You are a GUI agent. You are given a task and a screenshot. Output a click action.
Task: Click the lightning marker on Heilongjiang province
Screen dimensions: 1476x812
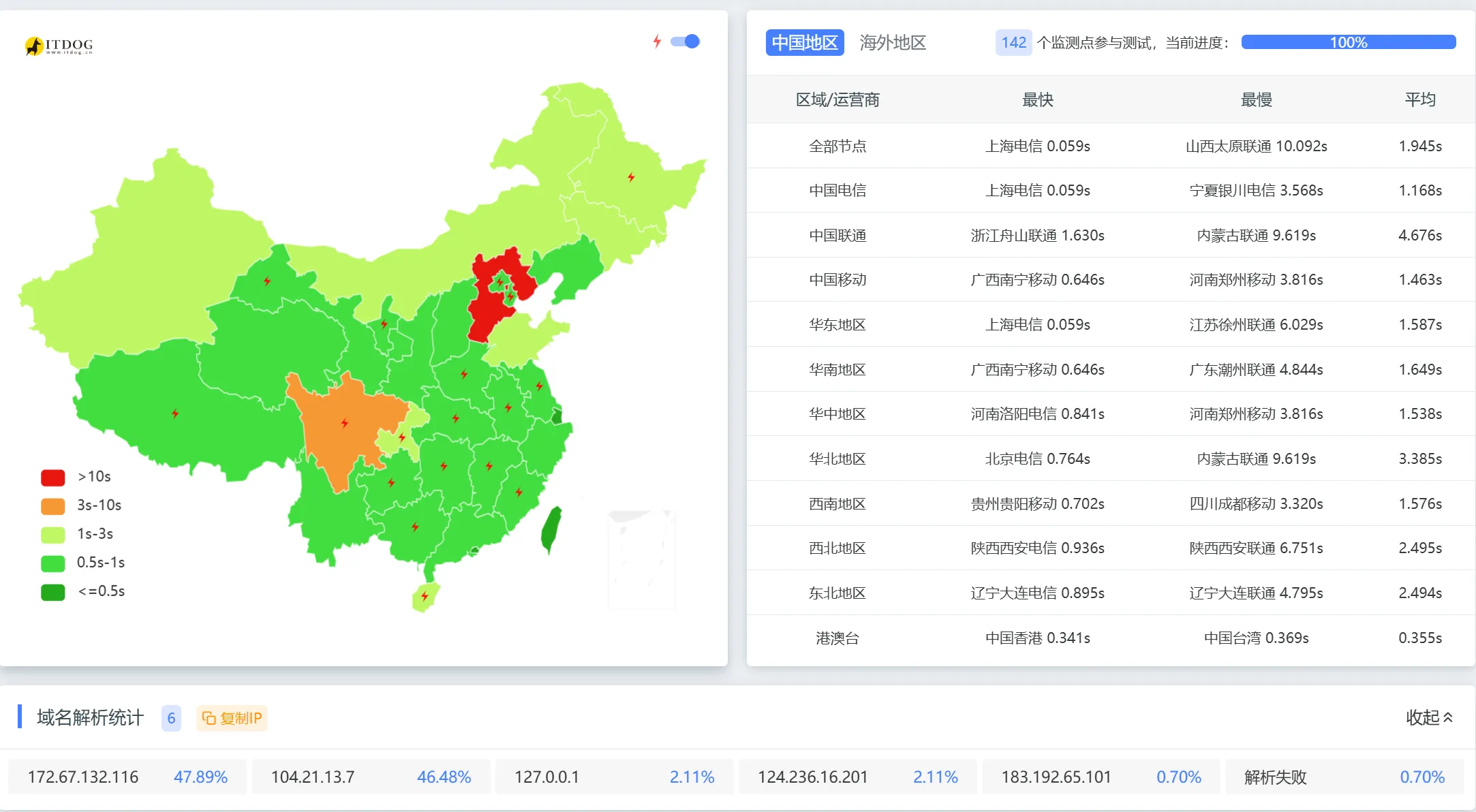[631, 177]
